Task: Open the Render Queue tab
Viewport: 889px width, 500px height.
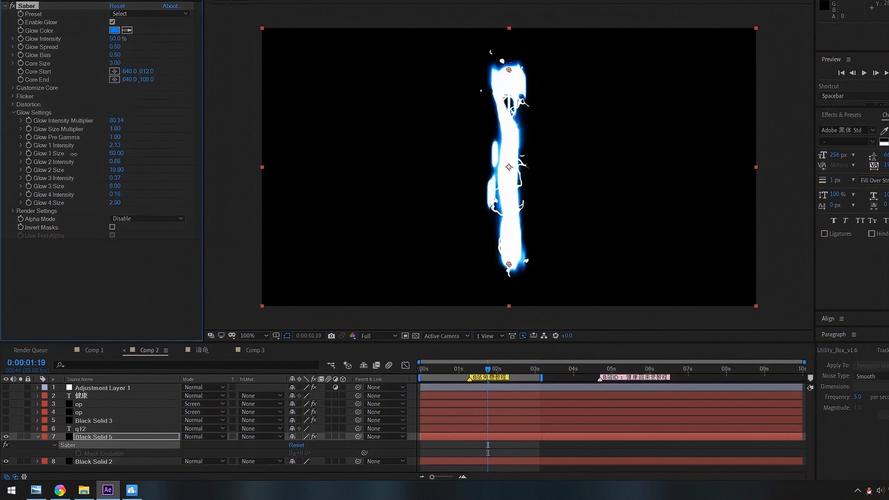Action: point(31,350)
